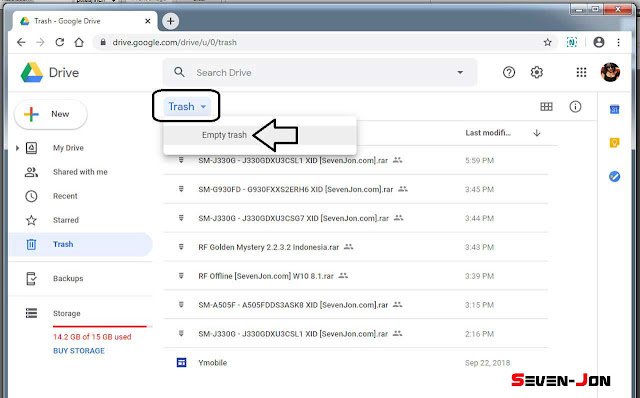This screenshot has height=398, width=640.
Task: Open Shared with me
Action: pos(80,172)
